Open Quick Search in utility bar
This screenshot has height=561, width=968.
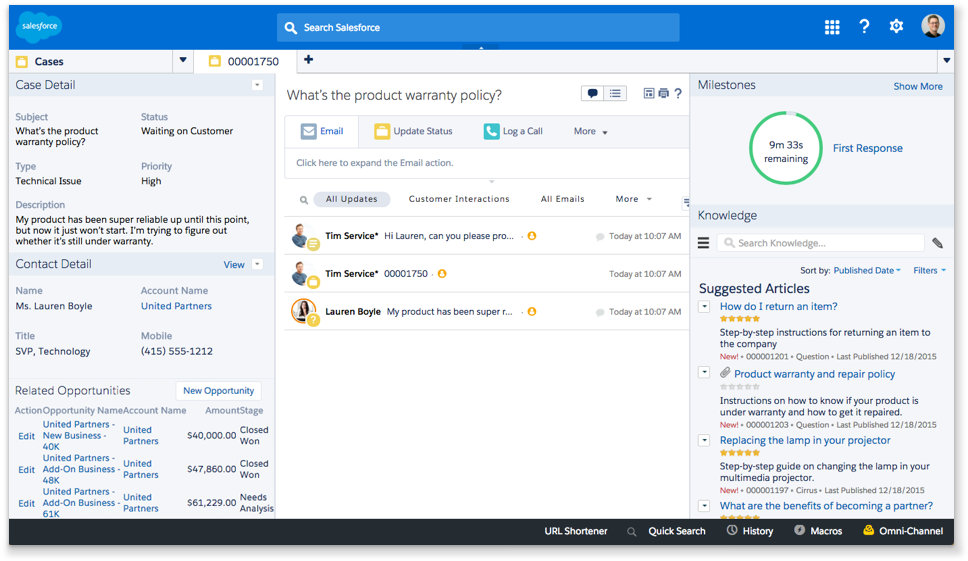667,531
